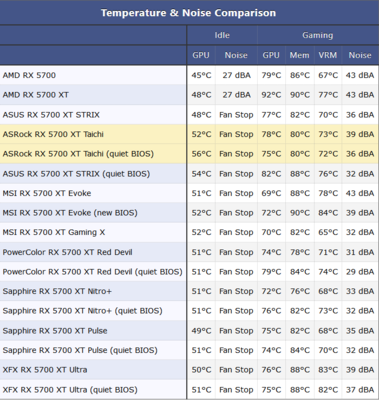
Task: Click 'Fan Stop' in the ASUS RX 5700 XT STRIX row
Action: click(x=236, y=115)
